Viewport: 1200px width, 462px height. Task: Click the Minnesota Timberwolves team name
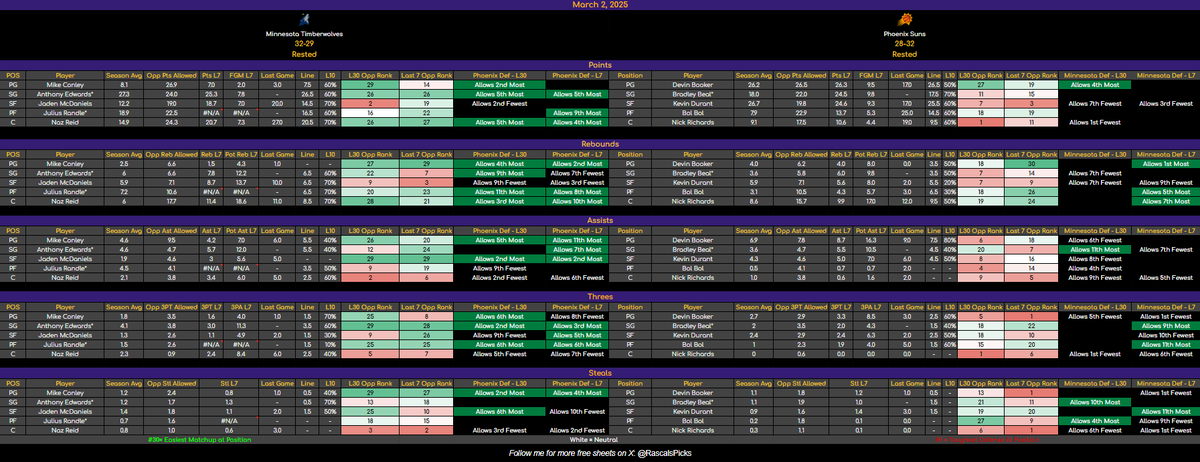pyautogui.click(x=303, y=33)
